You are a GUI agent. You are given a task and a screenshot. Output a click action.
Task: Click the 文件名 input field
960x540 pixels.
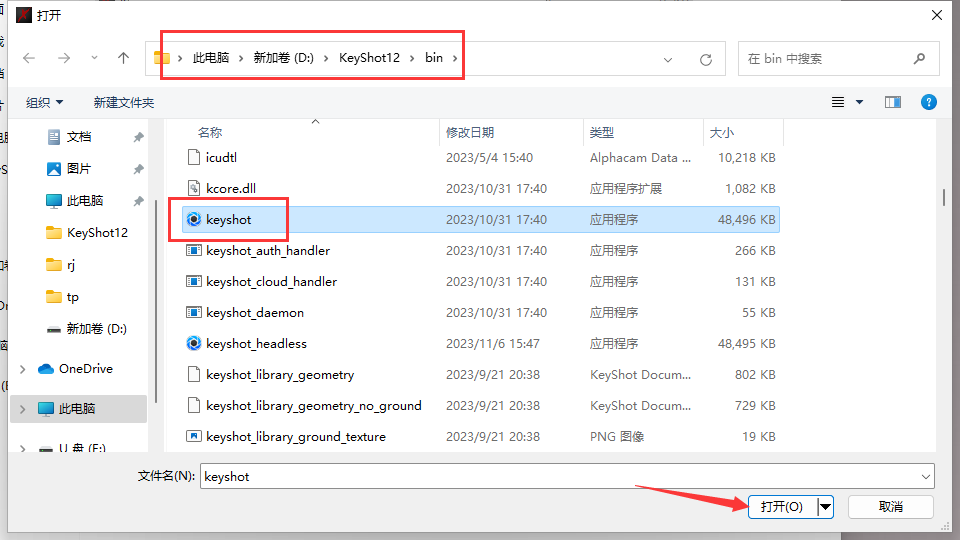567,476
